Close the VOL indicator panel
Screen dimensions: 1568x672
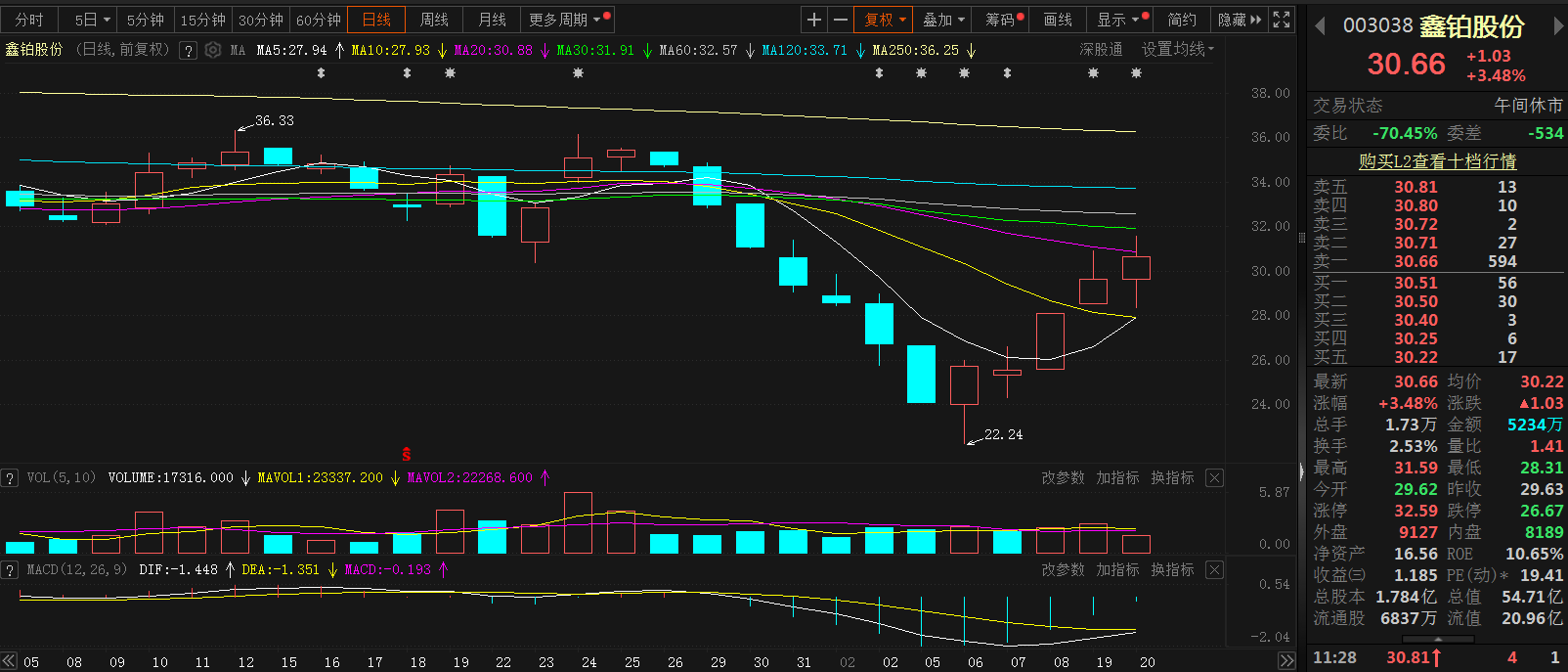1214,477
